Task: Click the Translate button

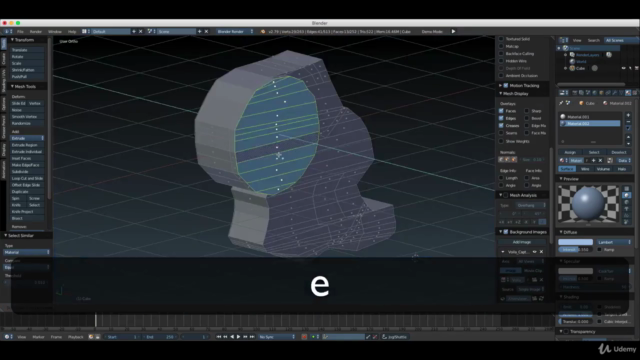Action: click(27, 50)
